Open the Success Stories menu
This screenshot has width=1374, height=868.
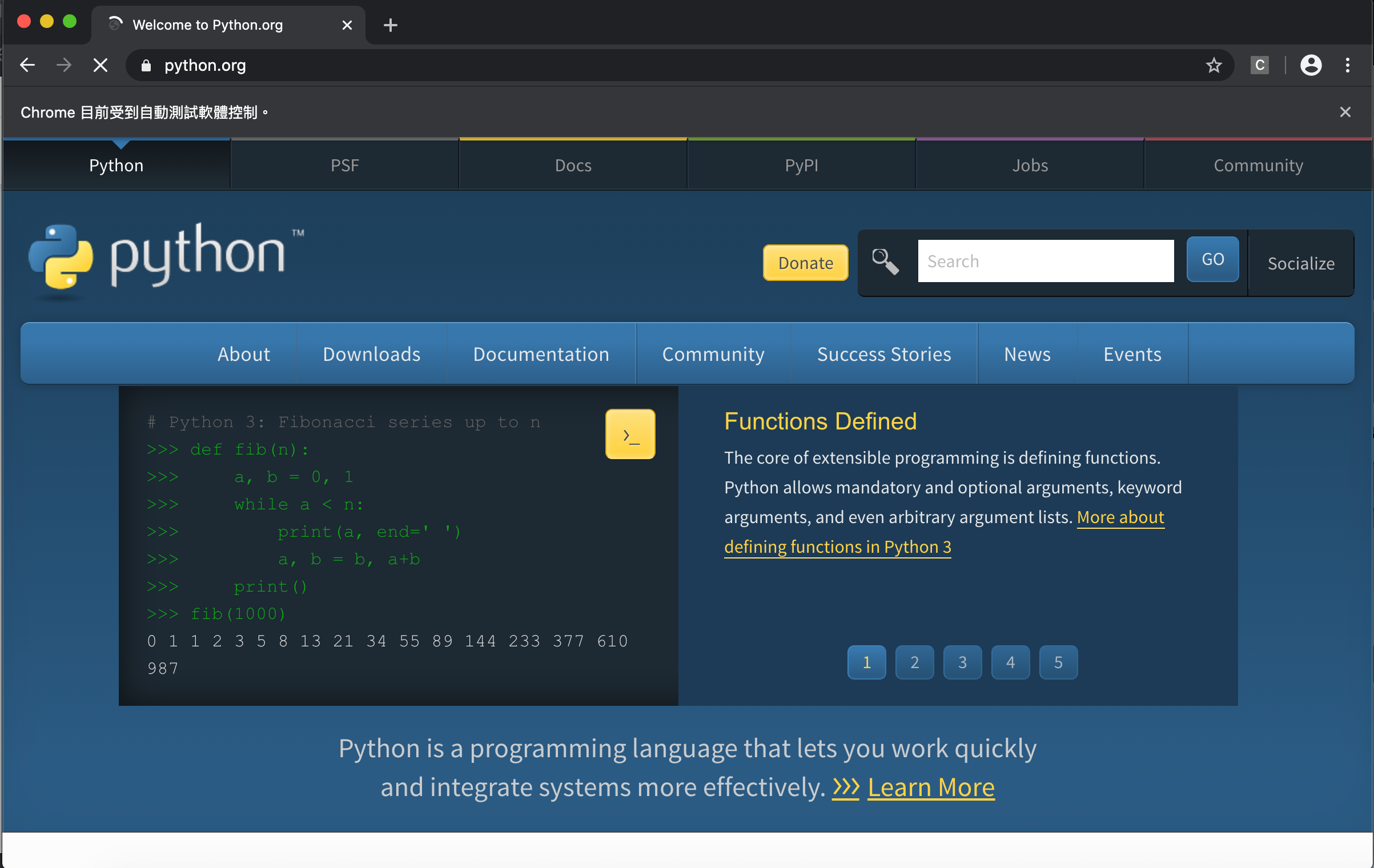(x=884, y=354)
